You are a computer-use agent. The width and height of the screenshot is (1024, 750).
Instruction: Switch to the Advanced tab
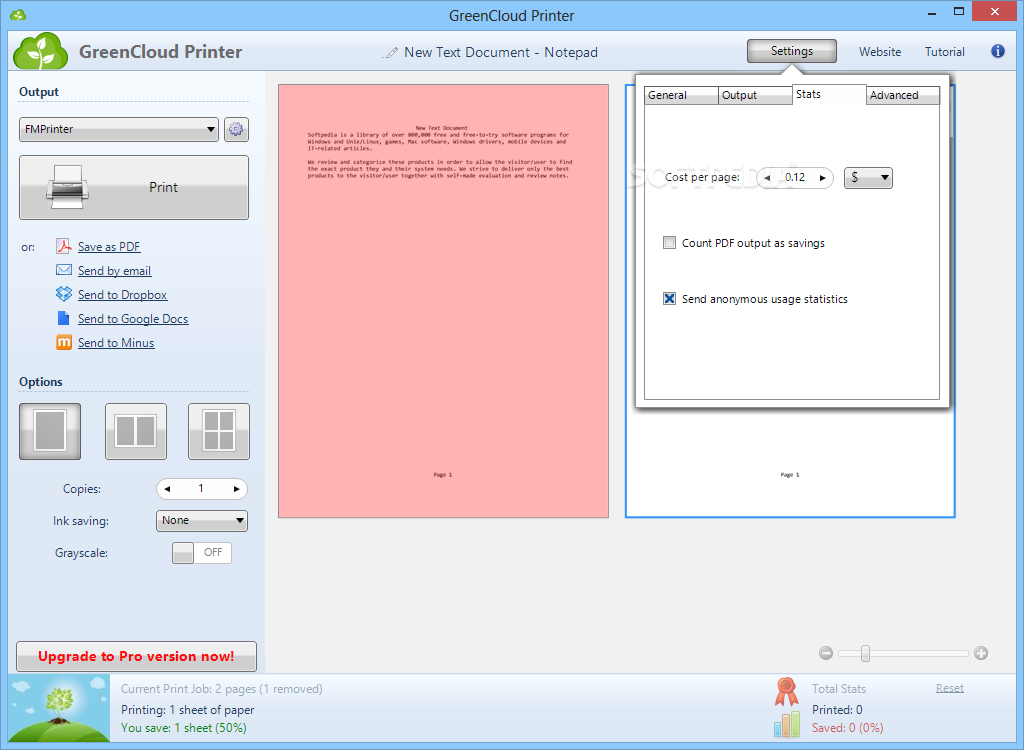pos(903,95)
